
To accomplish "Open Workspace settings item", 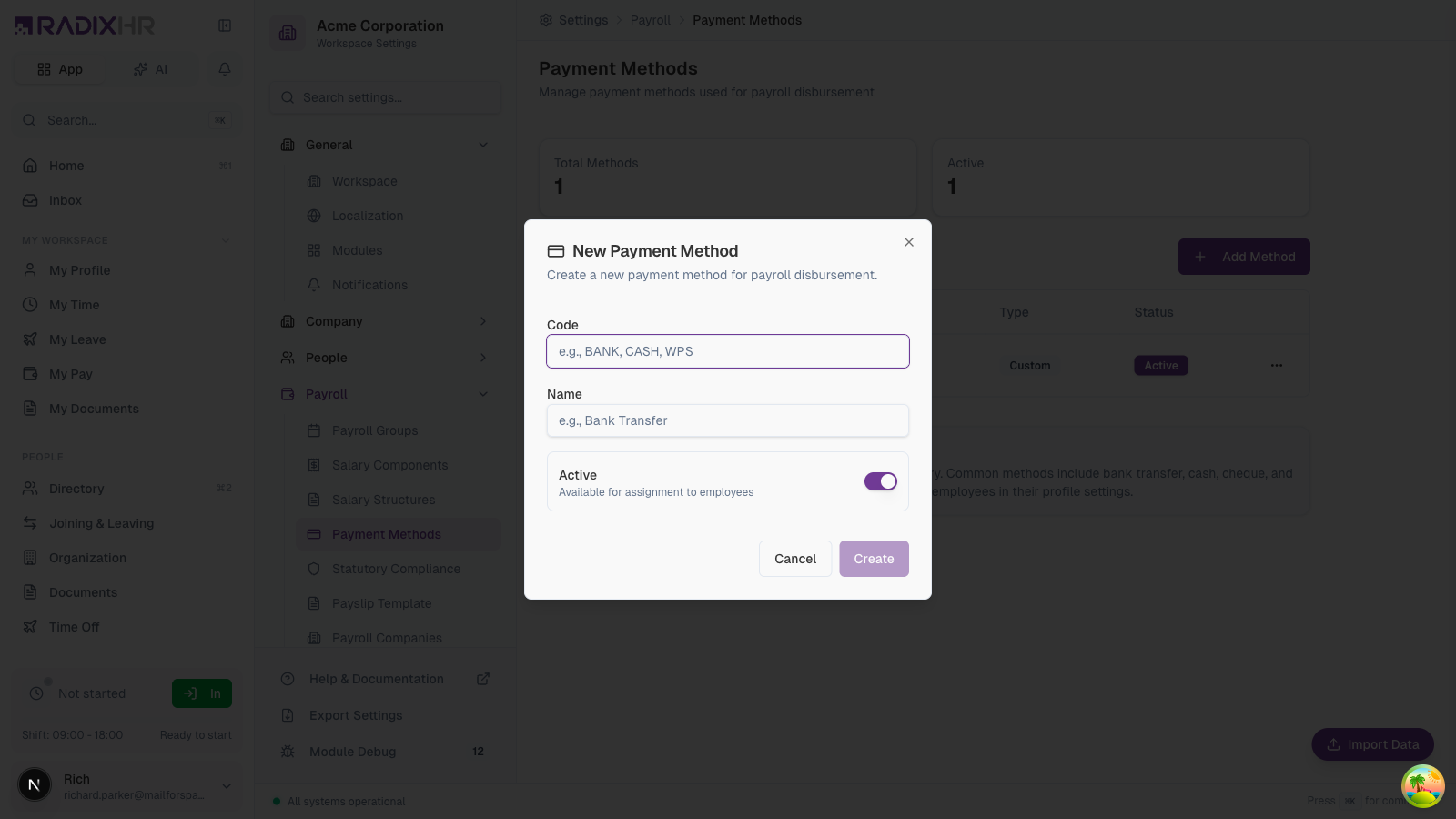I will pos(398,181).
